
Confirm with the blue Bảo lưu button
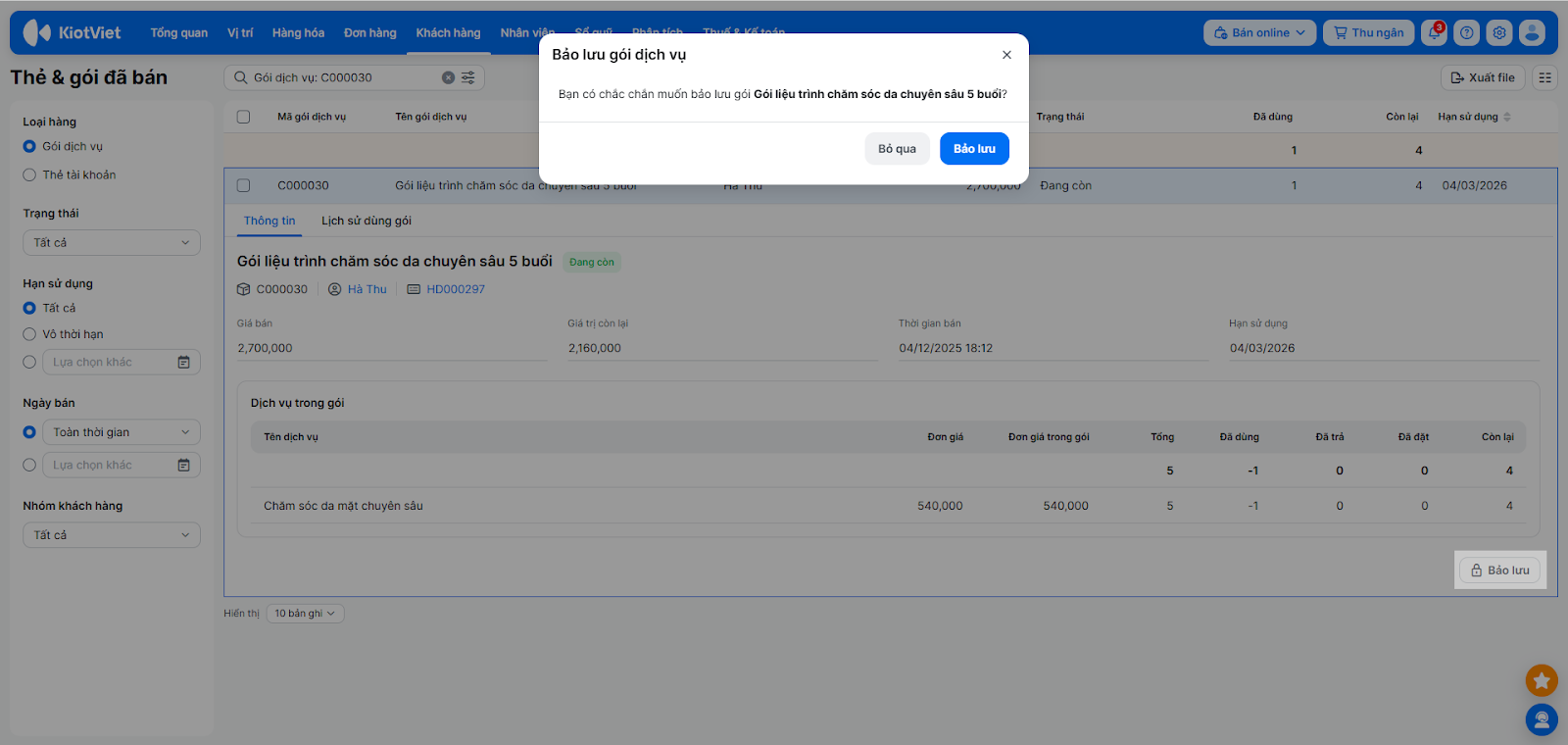tap(974, 149)
